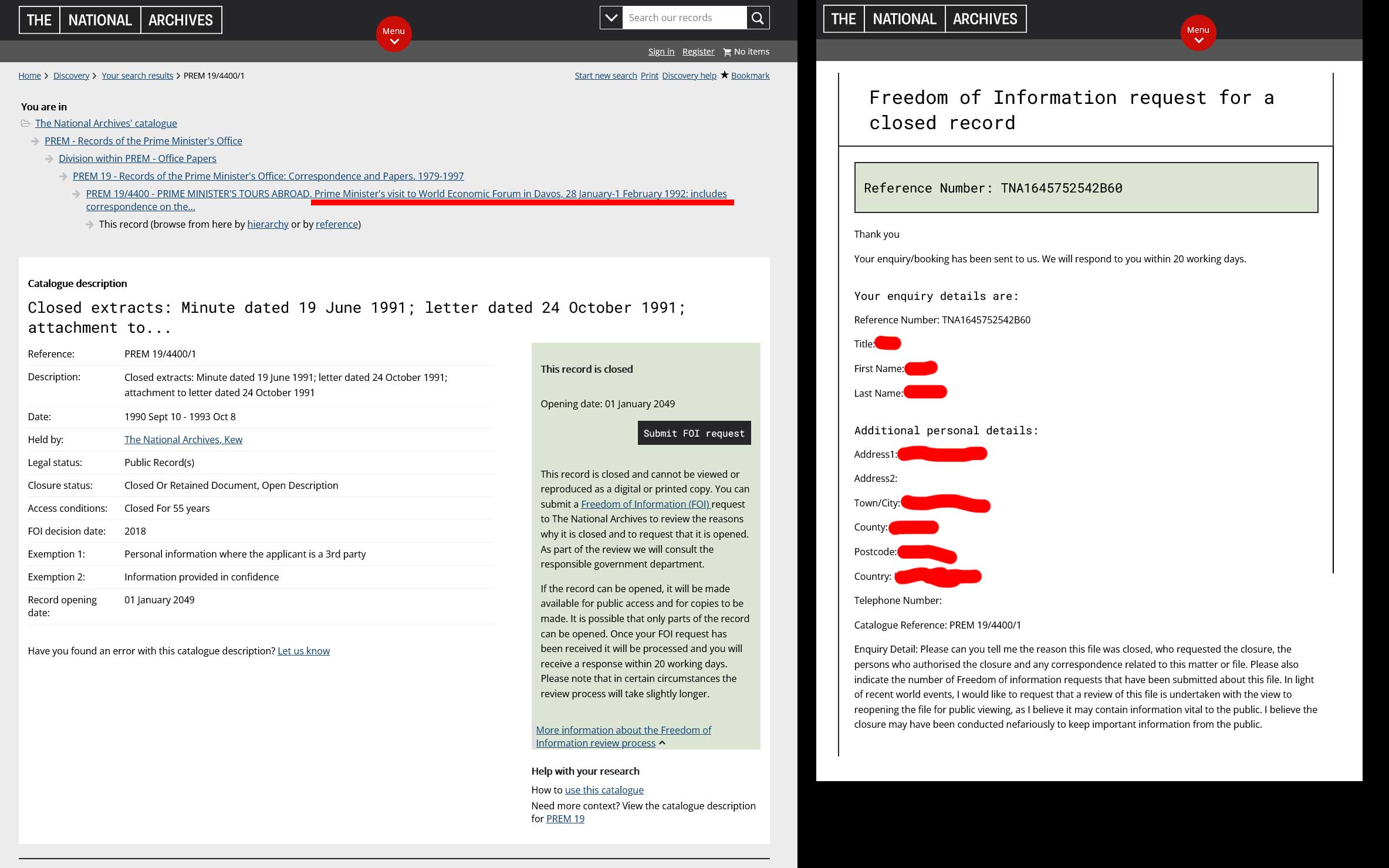Screen dimensions: 1389x868
Task: Open Division within PREM - Office Papers
Action: 137,158
